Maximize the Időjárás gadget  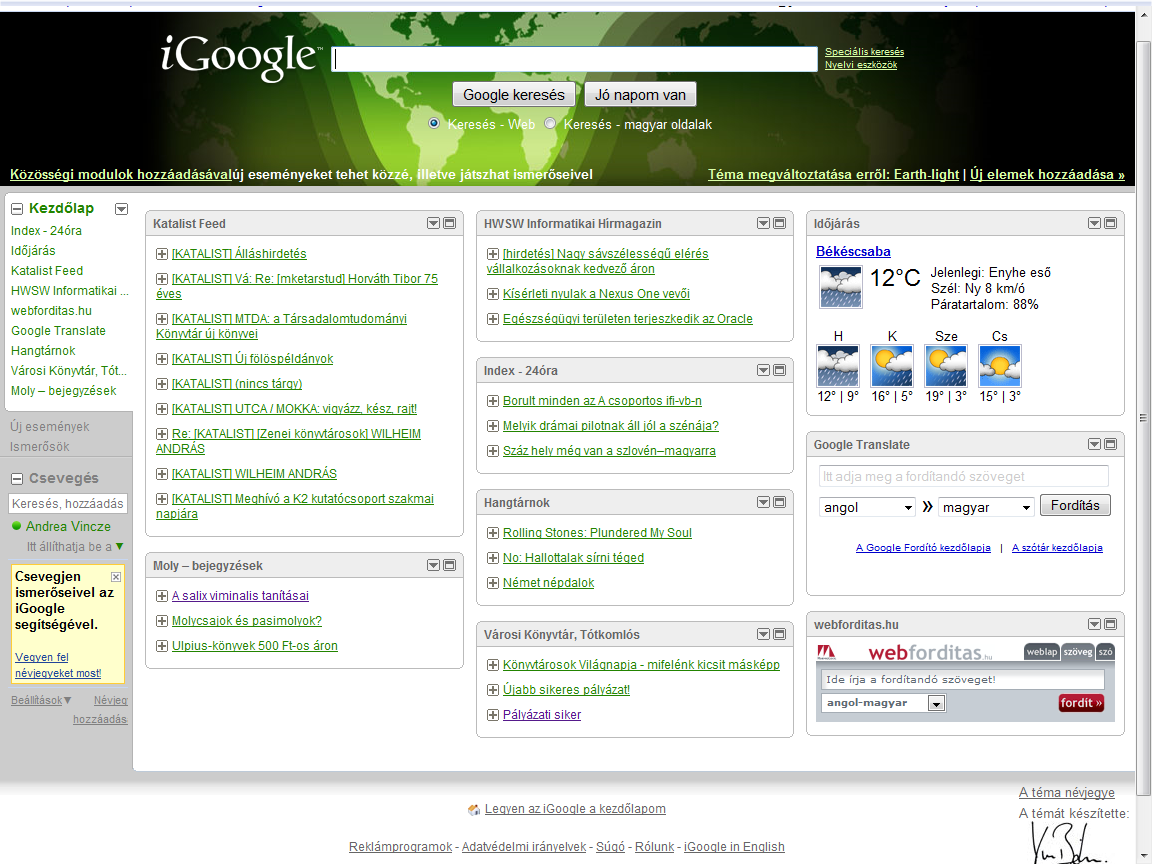point(1110,223)
